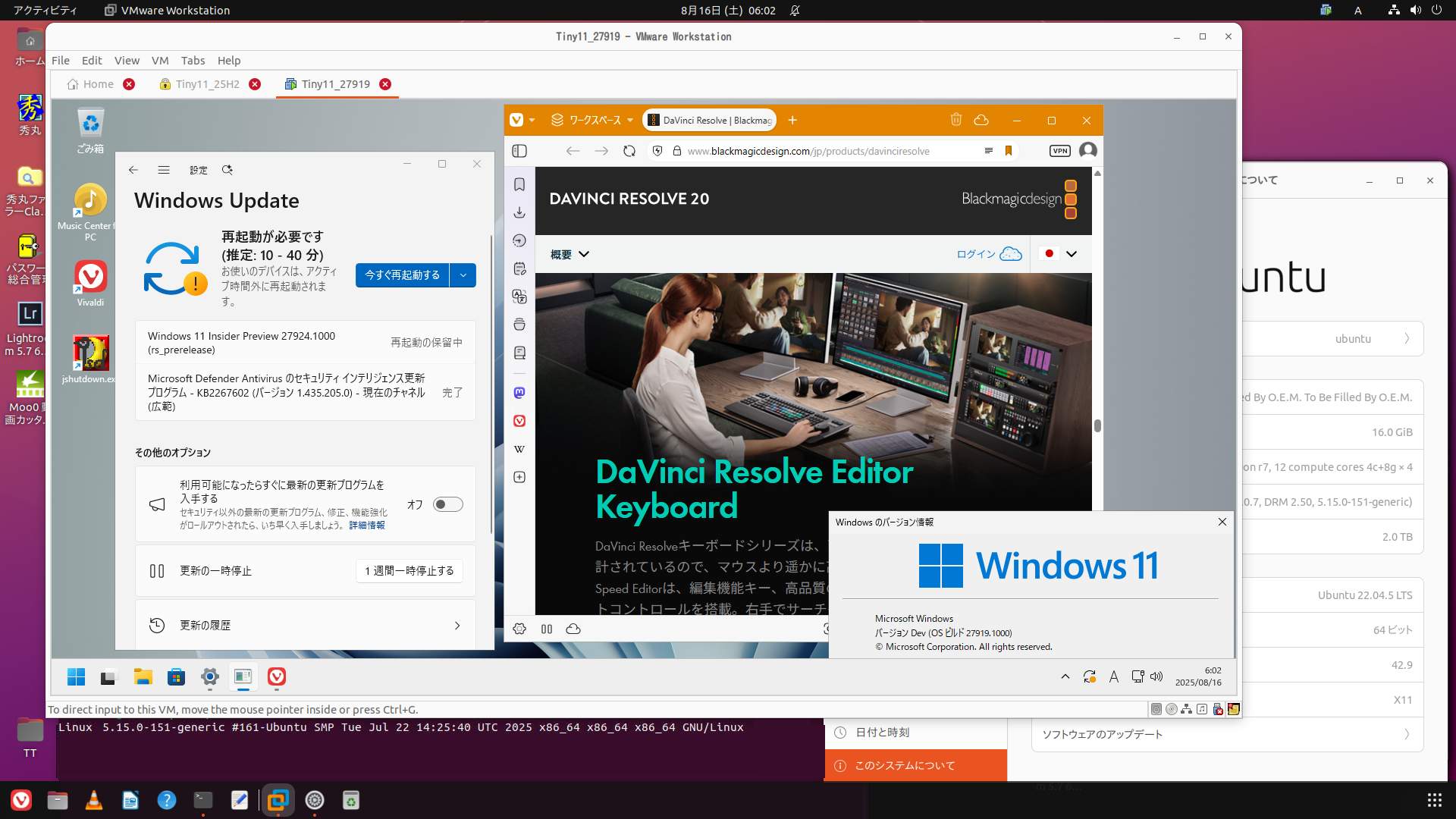Click 今すぐ再起動する restart now button
The image size is (1456, 819).
402,275
